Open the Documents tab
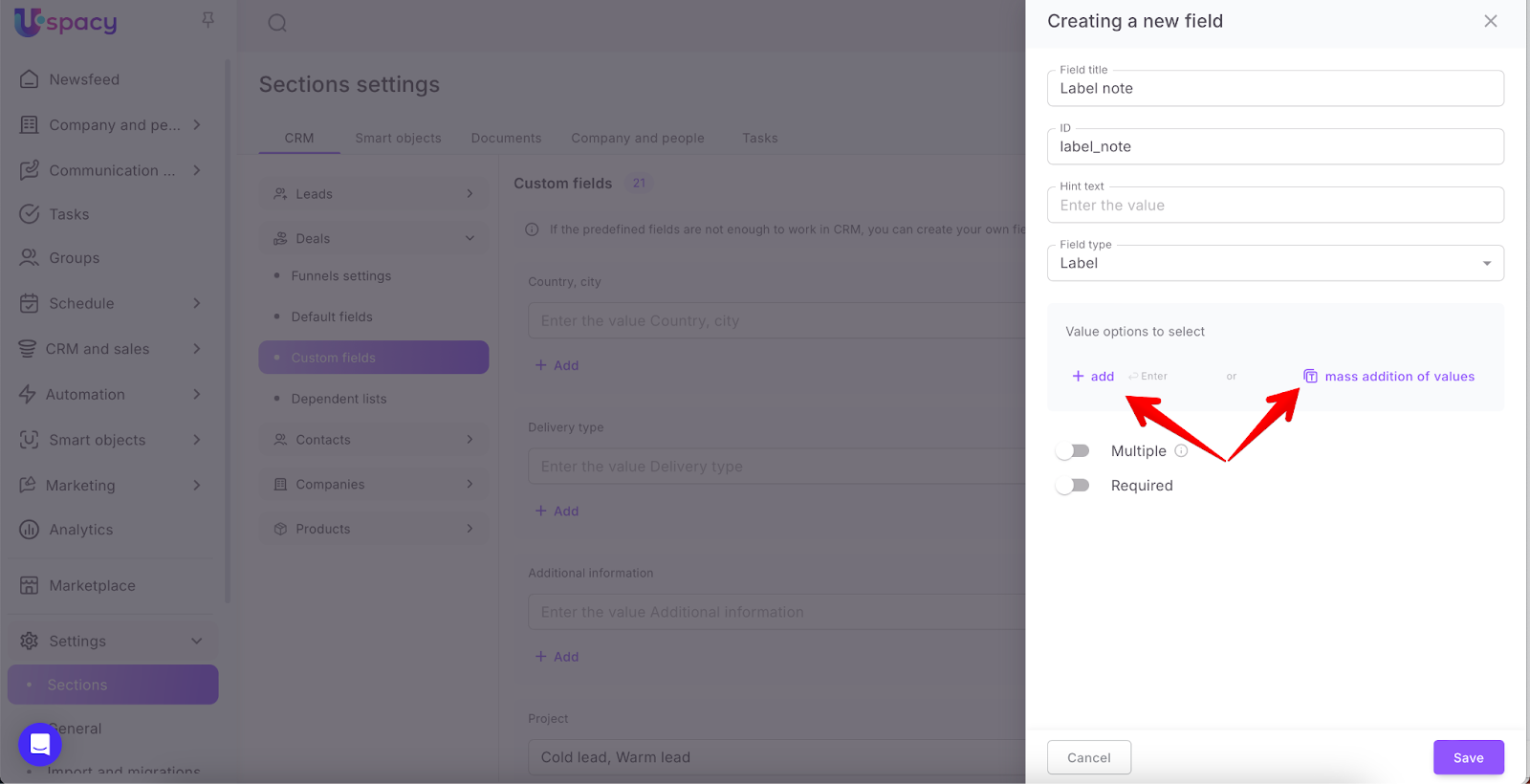Image resolution: width=1530 pixels, height=784 pixels. [506, 138]
